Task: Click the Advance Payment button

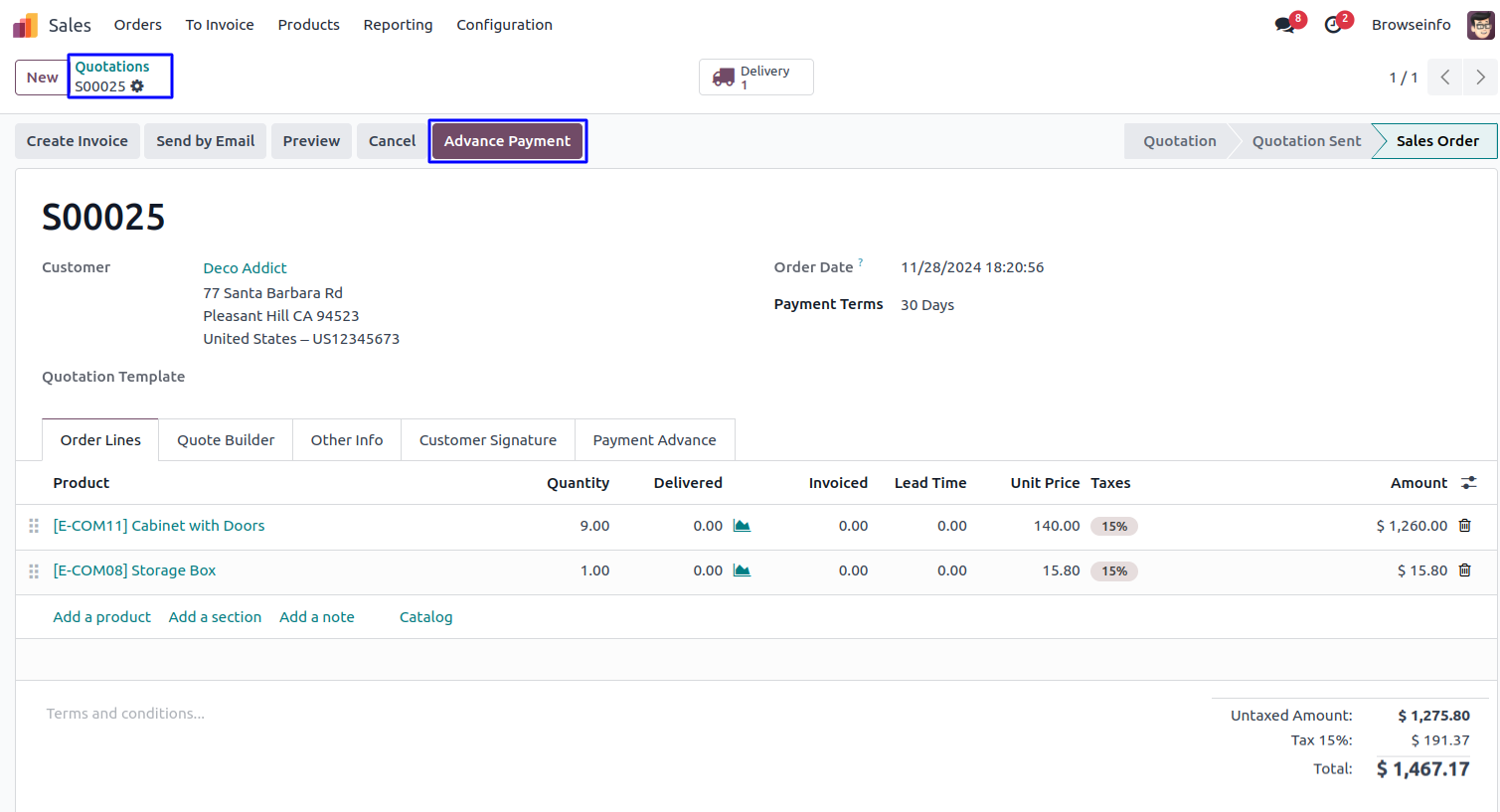Action: (x=507, y=141)
